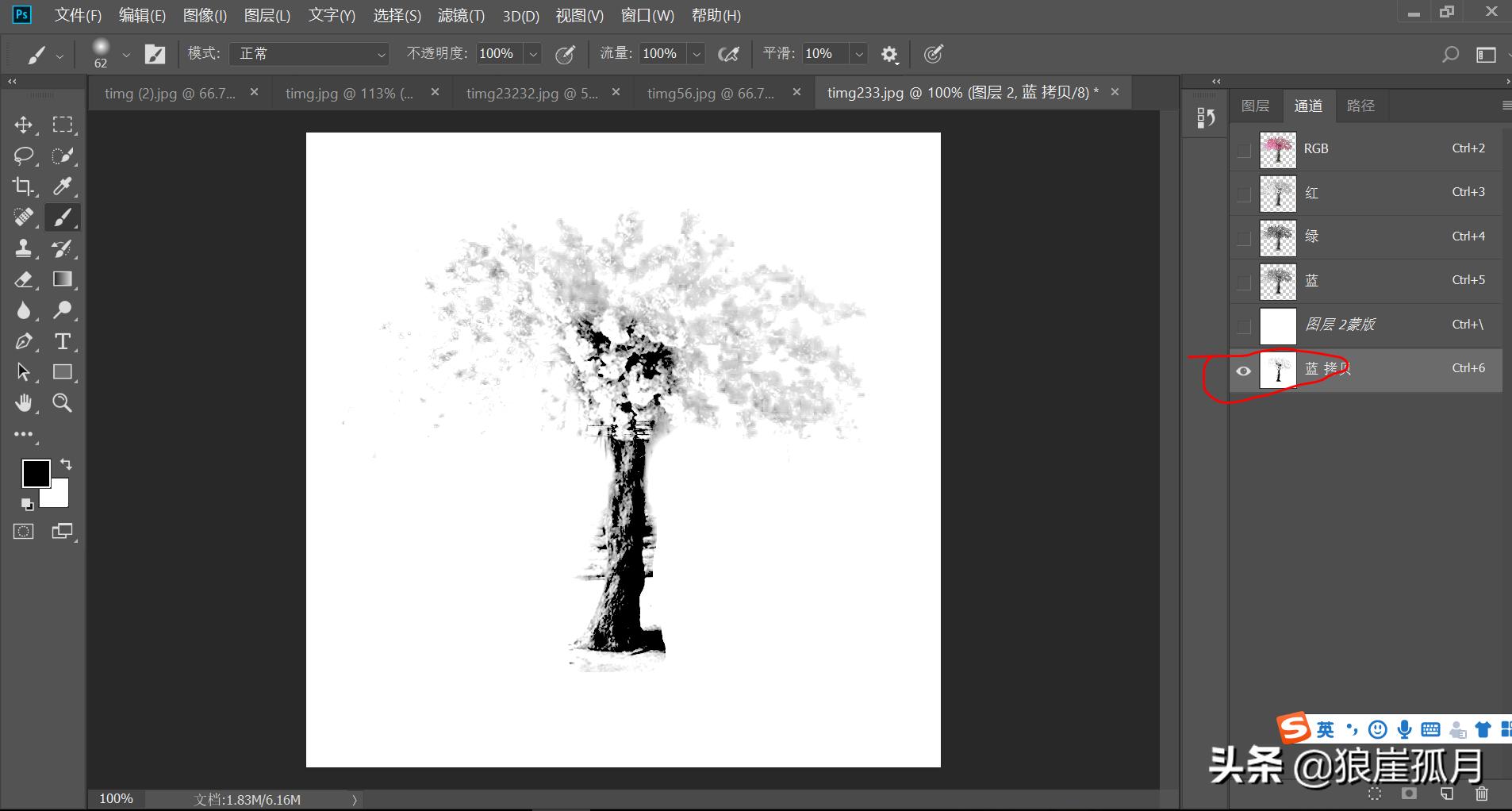This screenshot has width=1512, height=811.
Task: Toggle visibility of 图层 2蒙版 channel
Action: 1243,326
